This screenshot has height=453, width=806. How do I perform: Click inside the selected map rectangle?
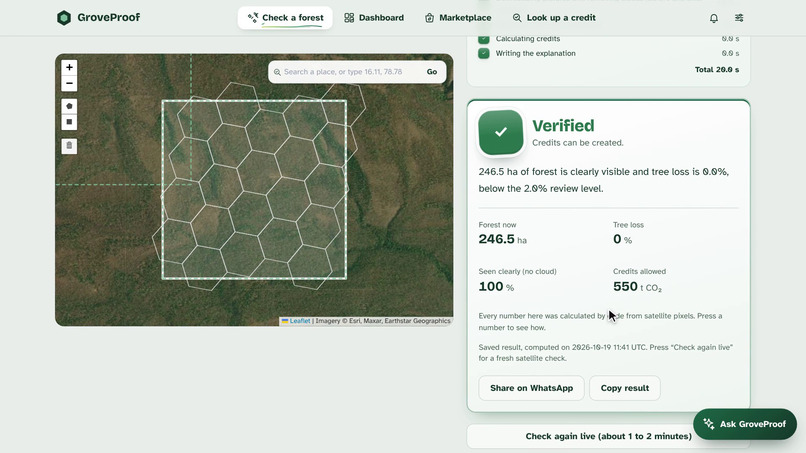(x=254, y=190)
